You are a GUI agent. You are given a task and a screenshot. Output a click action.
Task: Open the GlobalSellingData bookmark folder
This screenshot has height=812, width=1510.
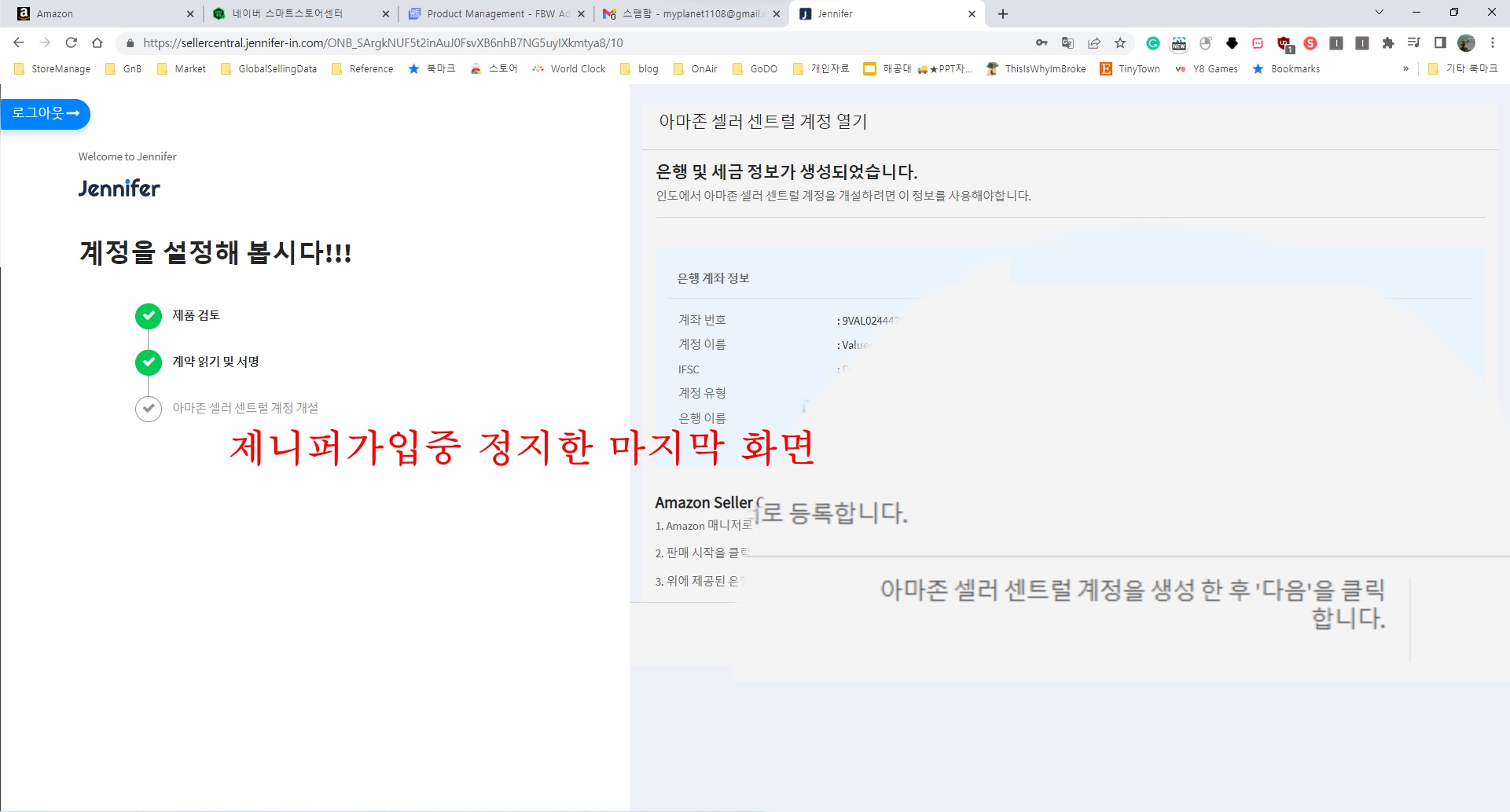click(269, 69)
